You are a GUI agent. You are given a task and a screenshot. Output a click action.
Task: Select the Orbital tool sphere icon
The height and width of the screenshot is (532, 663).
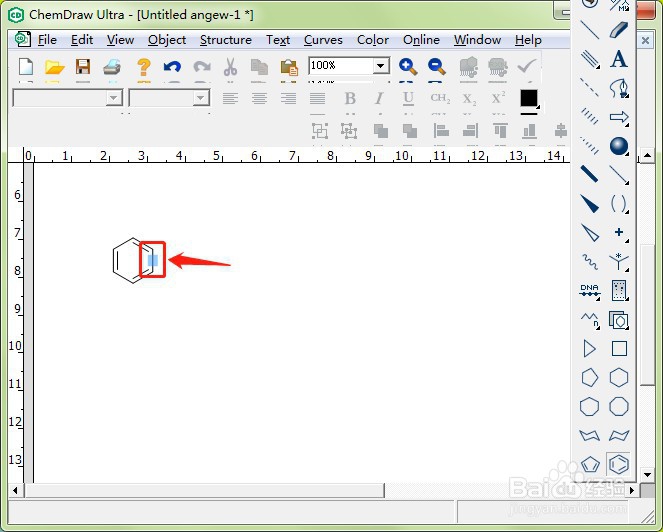tap(619, 146)
